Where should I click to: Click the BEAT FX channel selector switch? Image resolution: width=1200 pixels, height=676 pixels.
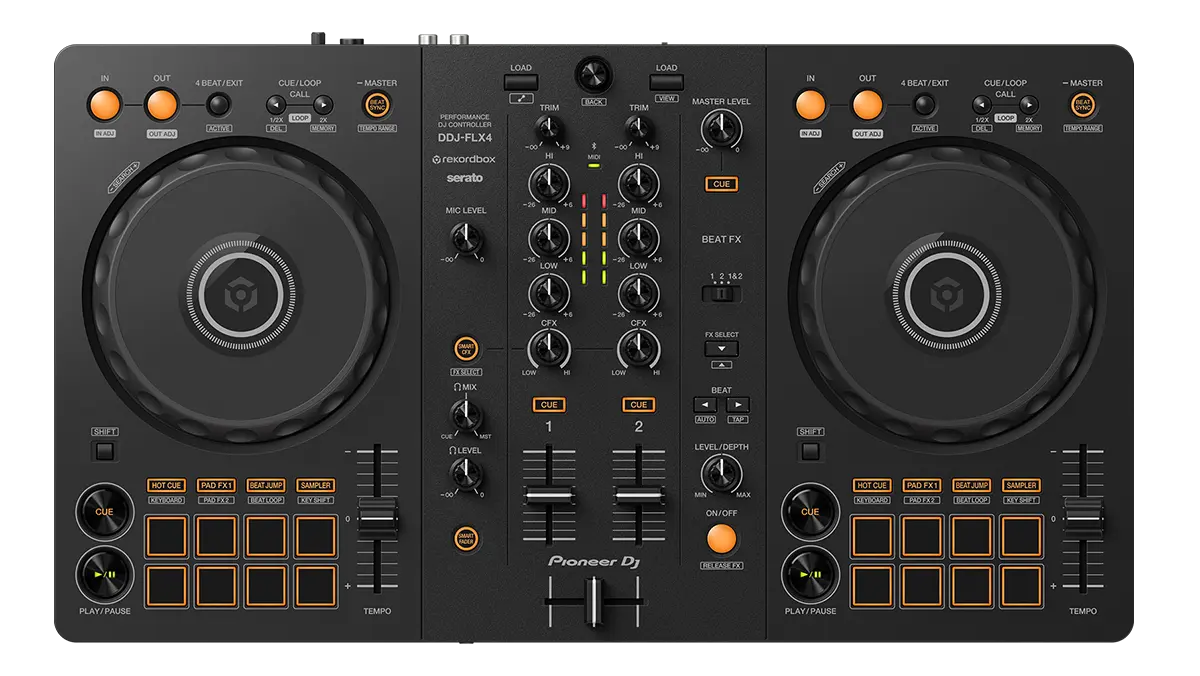coord(721,295)
